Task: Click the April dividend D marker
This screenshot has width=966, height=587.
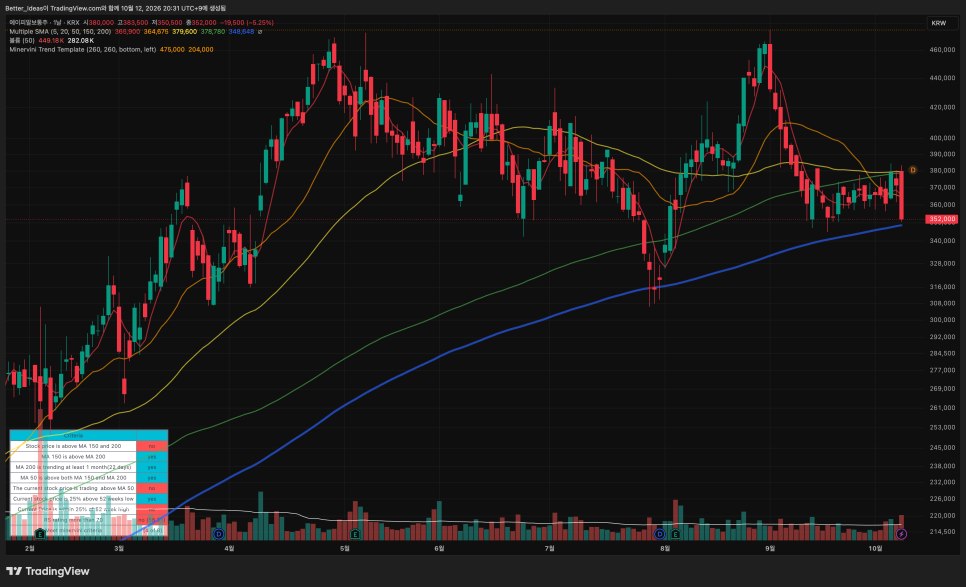Action: [x=218, y=534]
